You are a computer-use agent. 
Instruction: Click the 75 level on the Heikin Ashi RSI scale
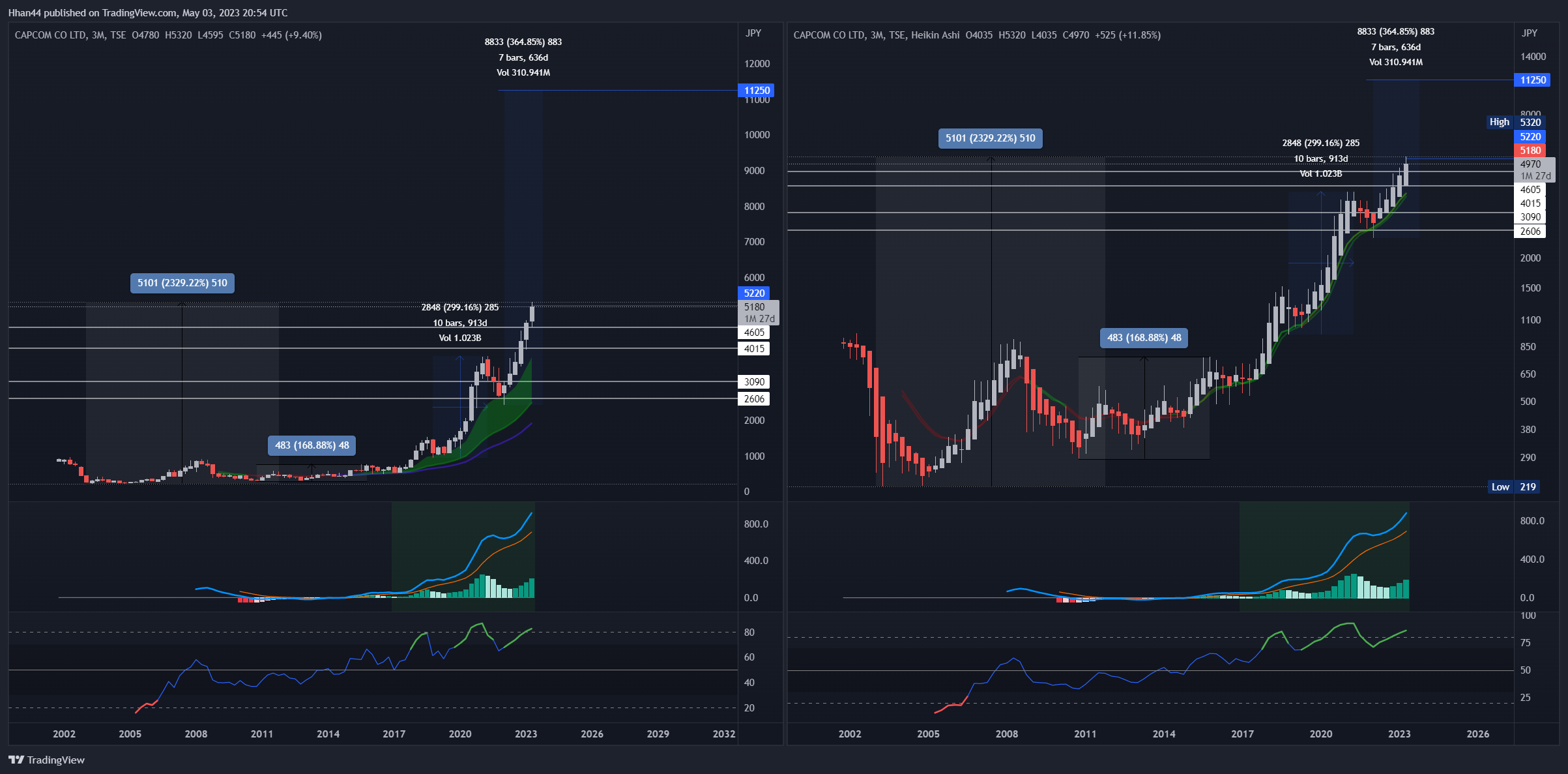click(x=1526, y=643)
